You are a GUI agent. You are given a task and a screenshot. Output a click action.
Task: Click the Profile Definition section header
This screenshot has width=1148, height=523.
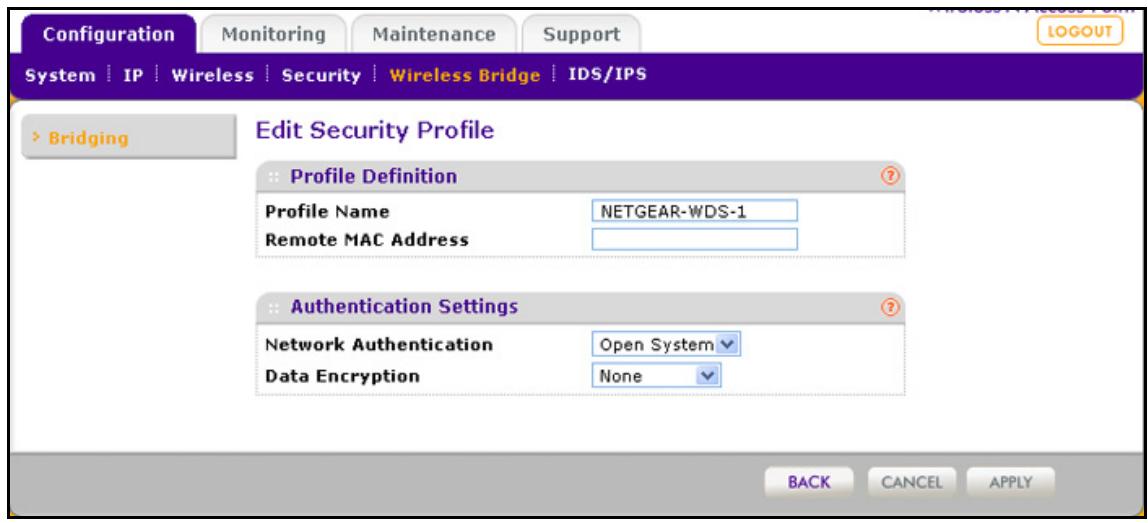(x=580, y=177)
